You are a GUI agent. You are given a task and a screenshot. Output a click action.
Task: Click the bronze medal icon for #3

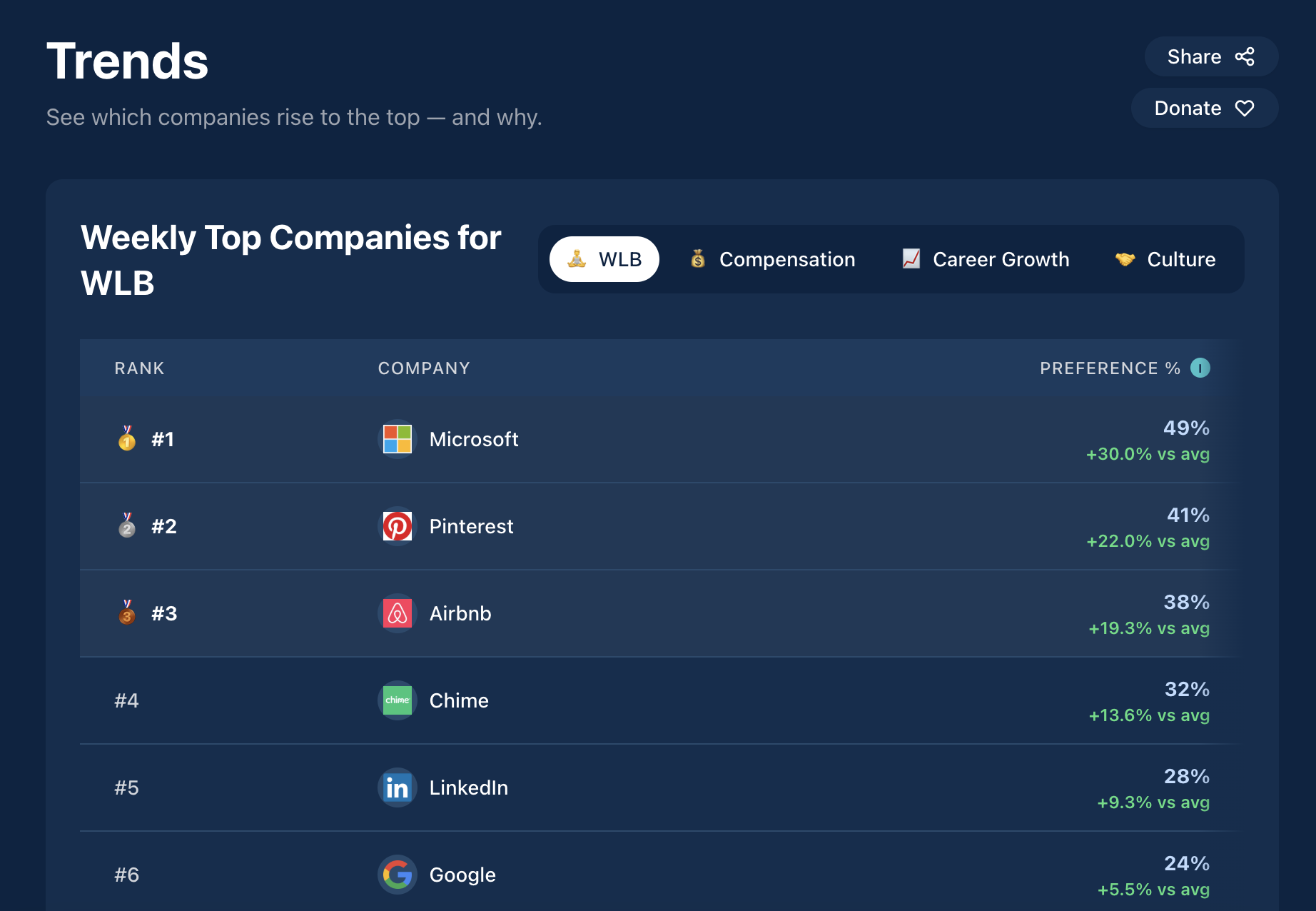pyautogui.click(x=127, y=613)
